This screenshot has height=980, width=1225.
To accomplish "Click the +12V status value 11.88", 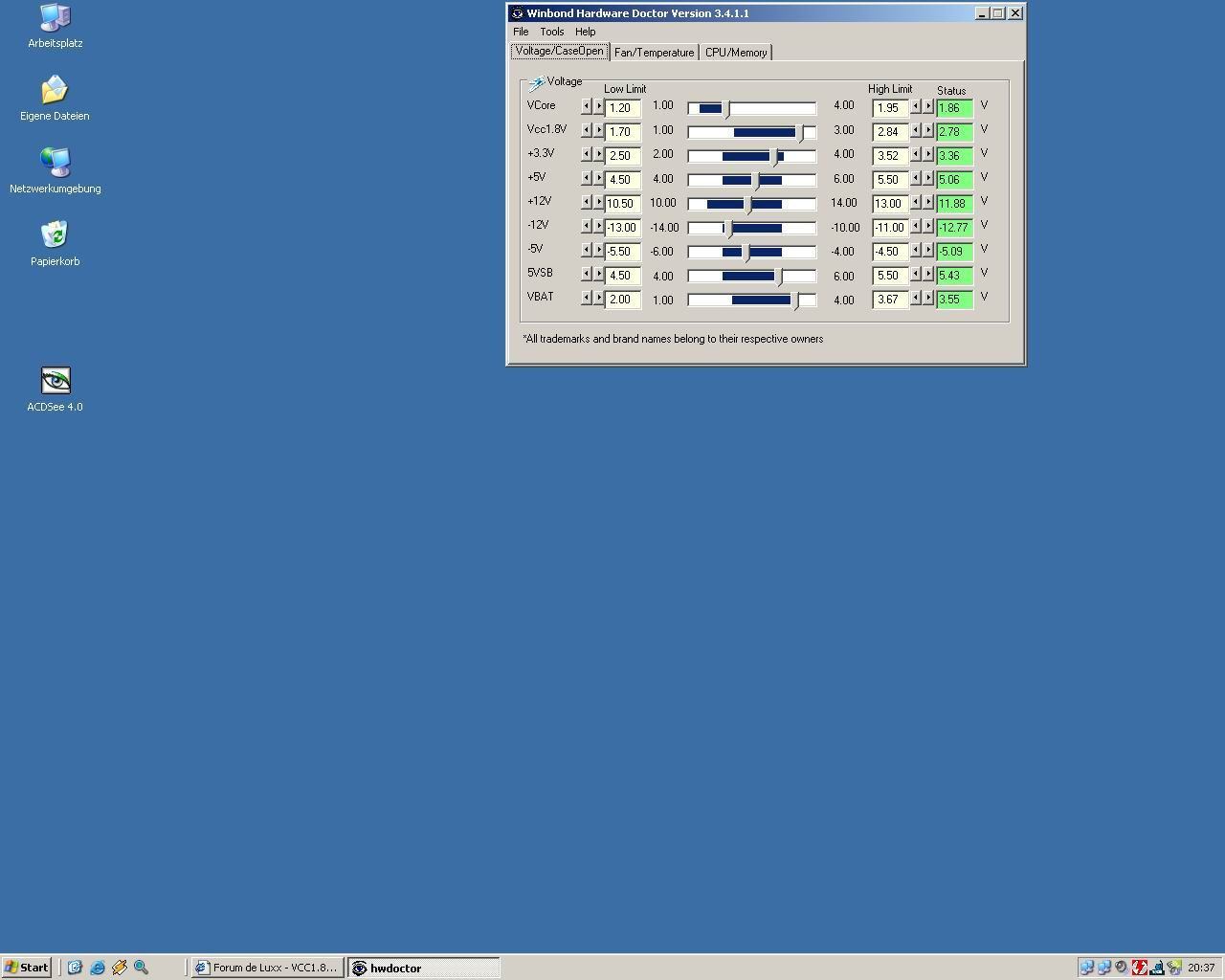I will (955, 204).
